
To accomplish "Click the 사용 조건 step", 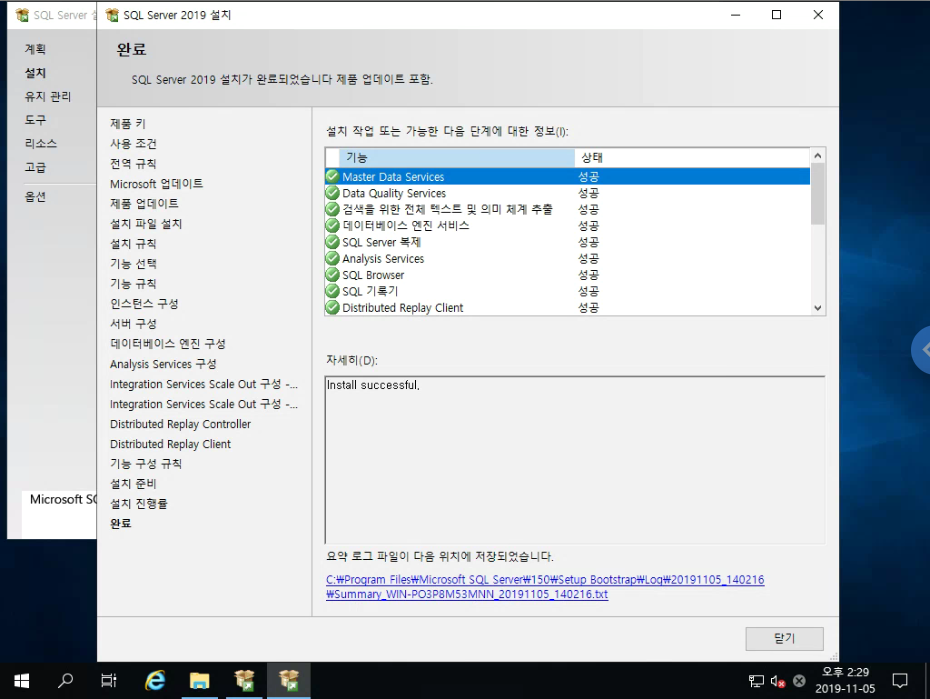I will click(133, 143).
